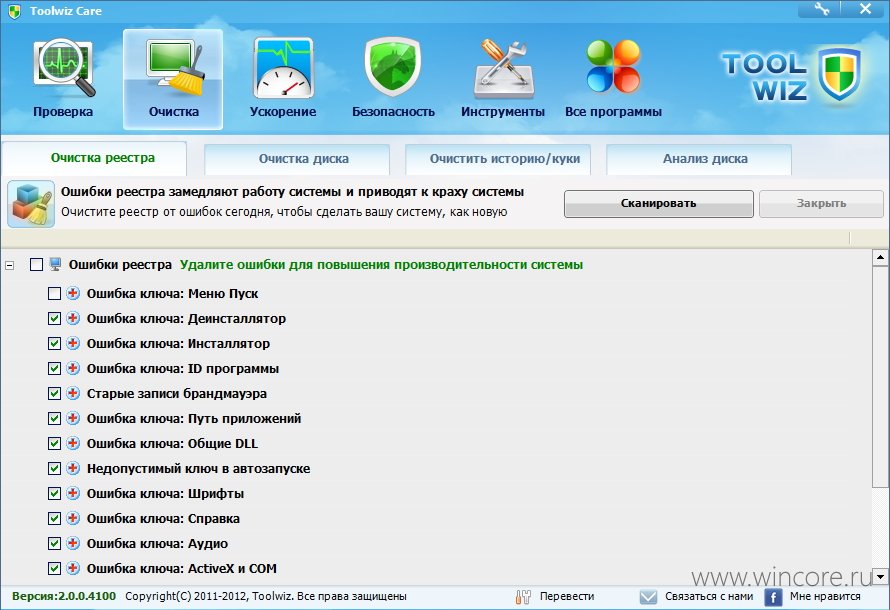Screen dimensions: 890x610
Task: Click the Facebook icon in status bar
Action: pyautogui.click(x=773, y=597)
